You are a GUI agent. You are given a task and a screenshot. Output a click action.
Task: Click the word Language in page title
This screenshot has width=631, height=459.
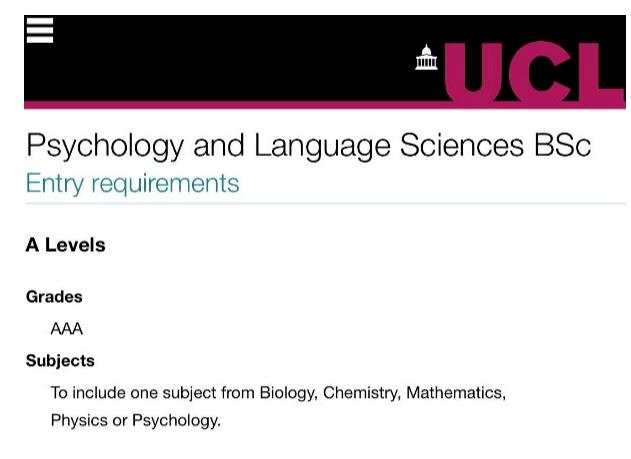coord(322,146)
